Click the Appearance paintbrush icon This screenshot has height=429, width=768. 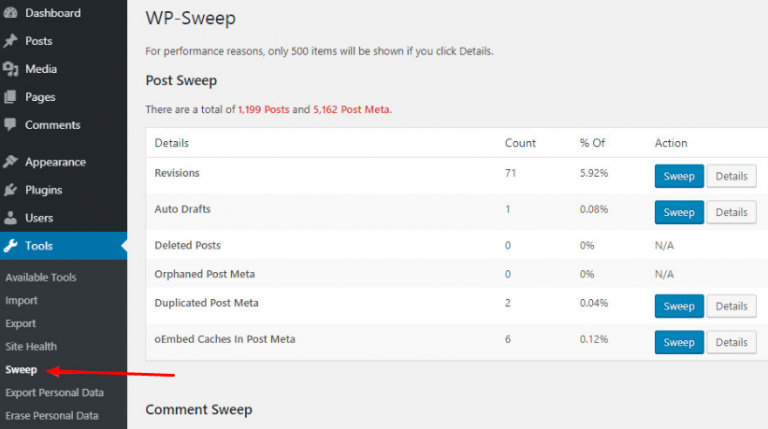pos(10,162)
